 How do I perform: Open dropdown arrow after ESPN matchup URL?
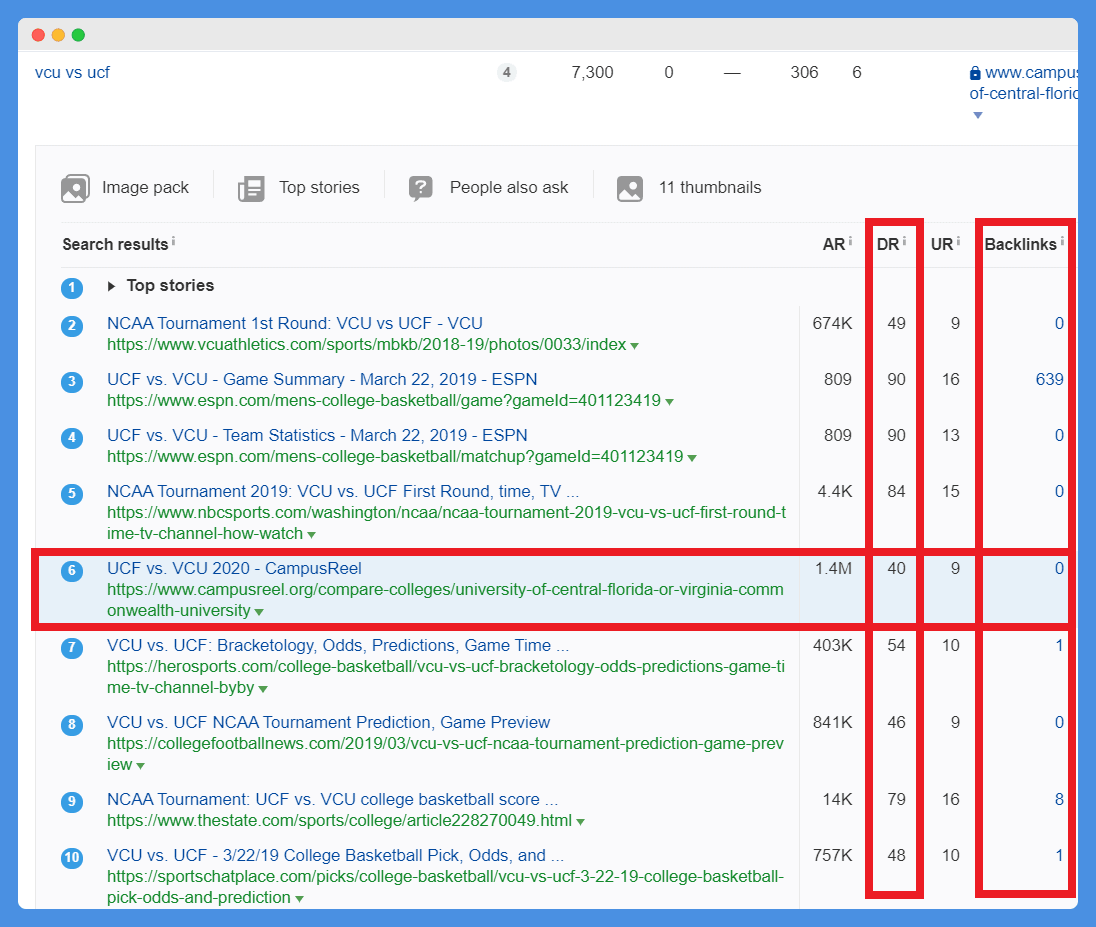pyautogui.click(x=692, y=457)
